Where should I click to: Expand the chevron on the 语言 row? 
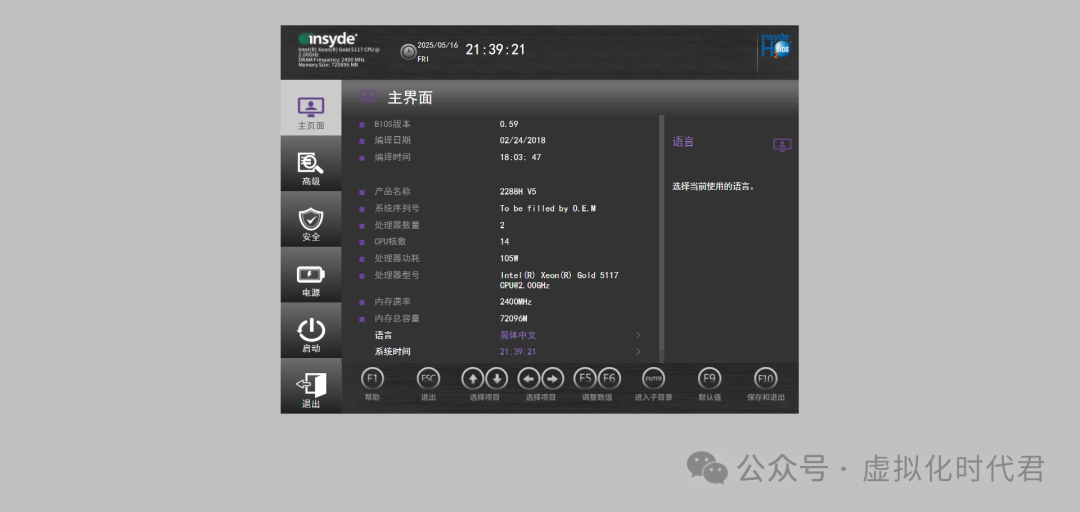click(x=638, y=335)
